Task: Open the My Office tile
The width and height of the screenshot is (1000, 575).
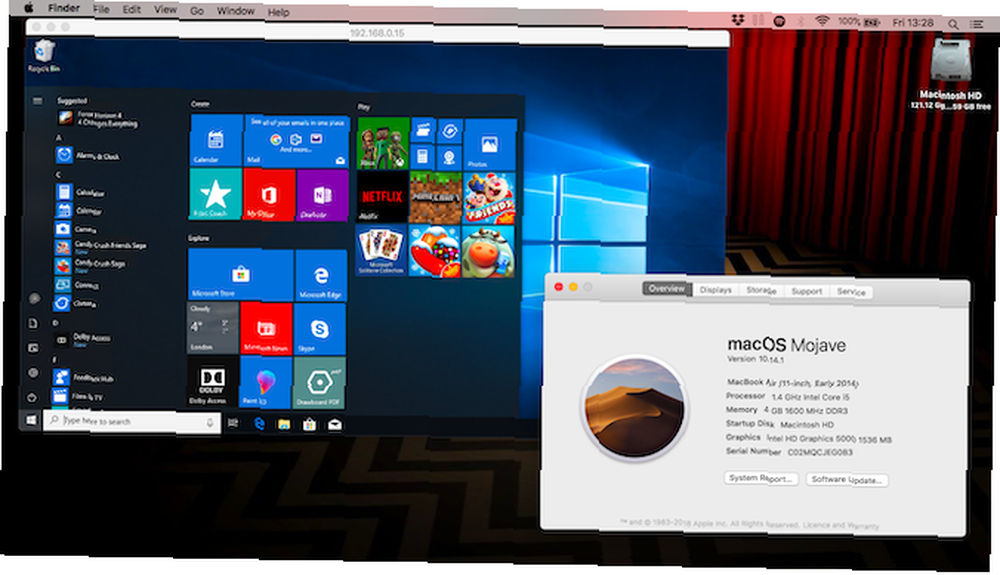Action: coord(268,195)
